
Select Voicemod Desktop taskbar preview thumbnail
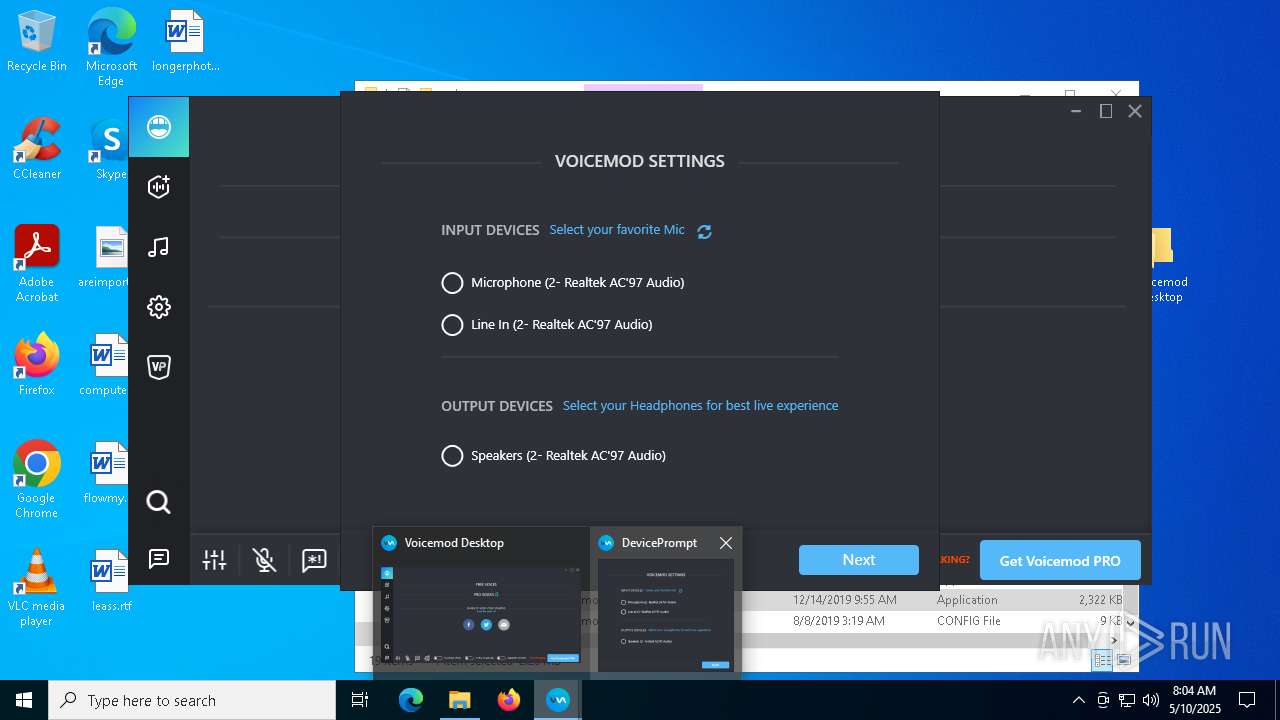pos(481,602)
